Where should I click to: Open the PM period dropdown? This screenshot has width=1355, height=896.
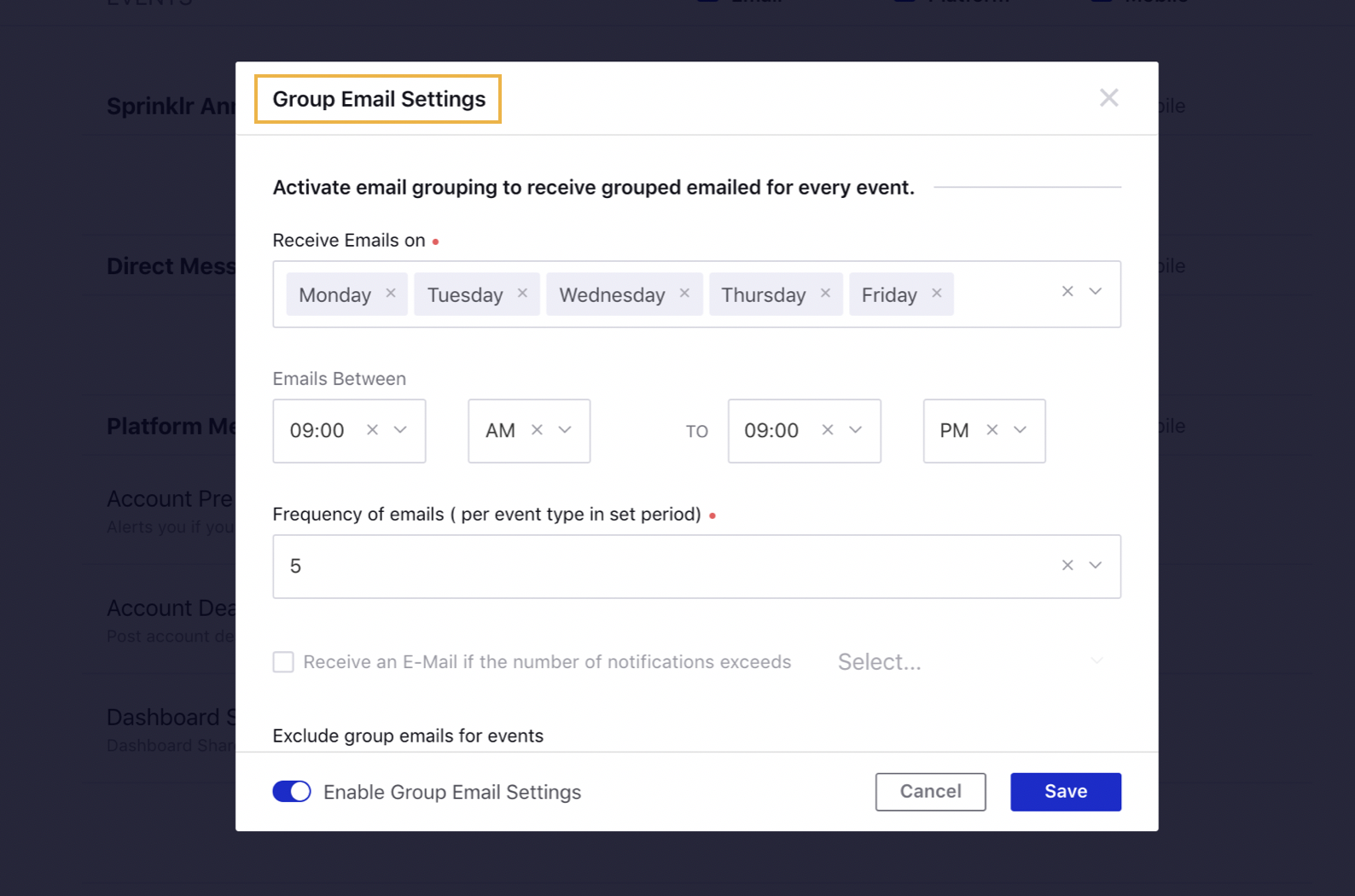1020,429
